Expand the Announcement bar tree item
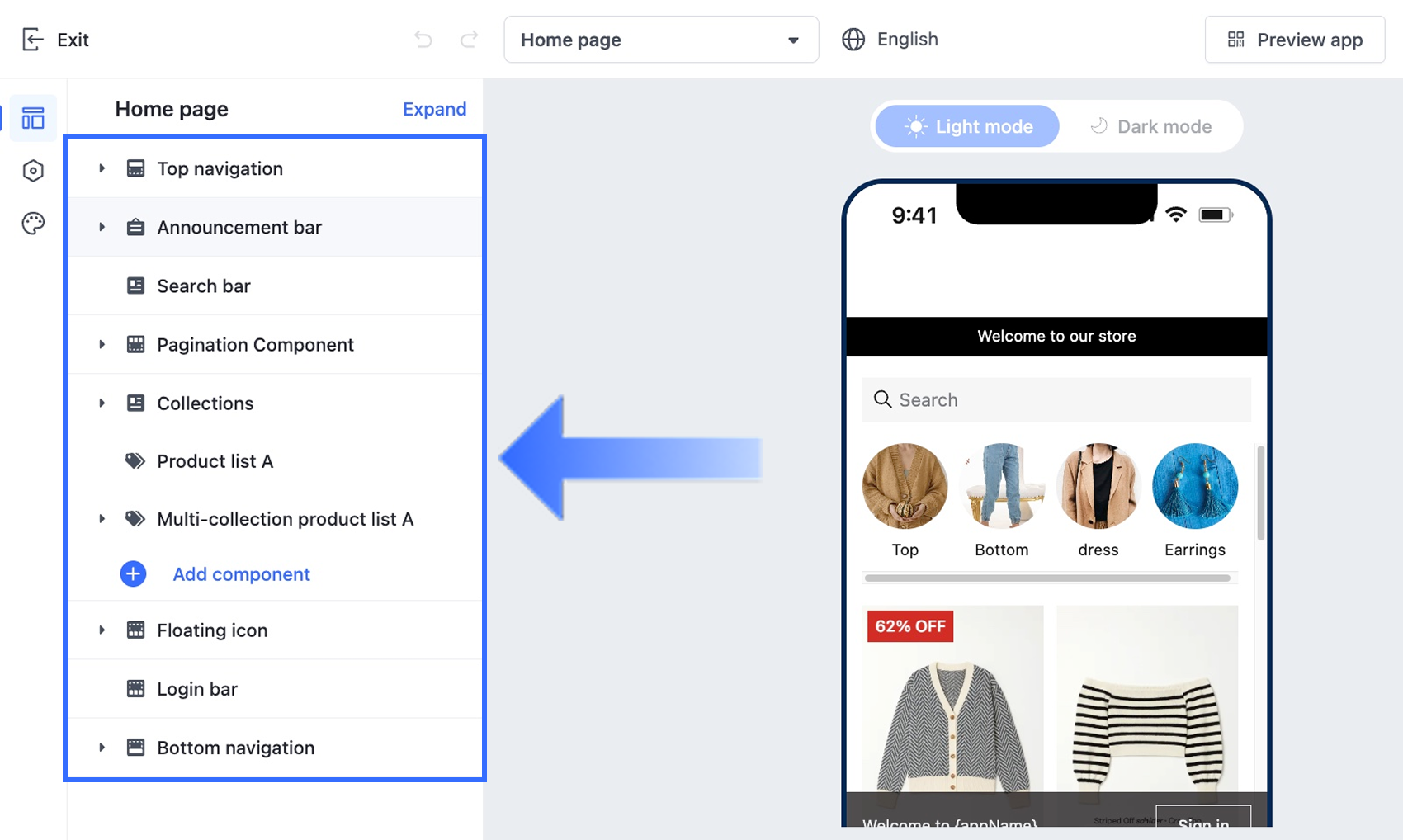 (102, 227)
